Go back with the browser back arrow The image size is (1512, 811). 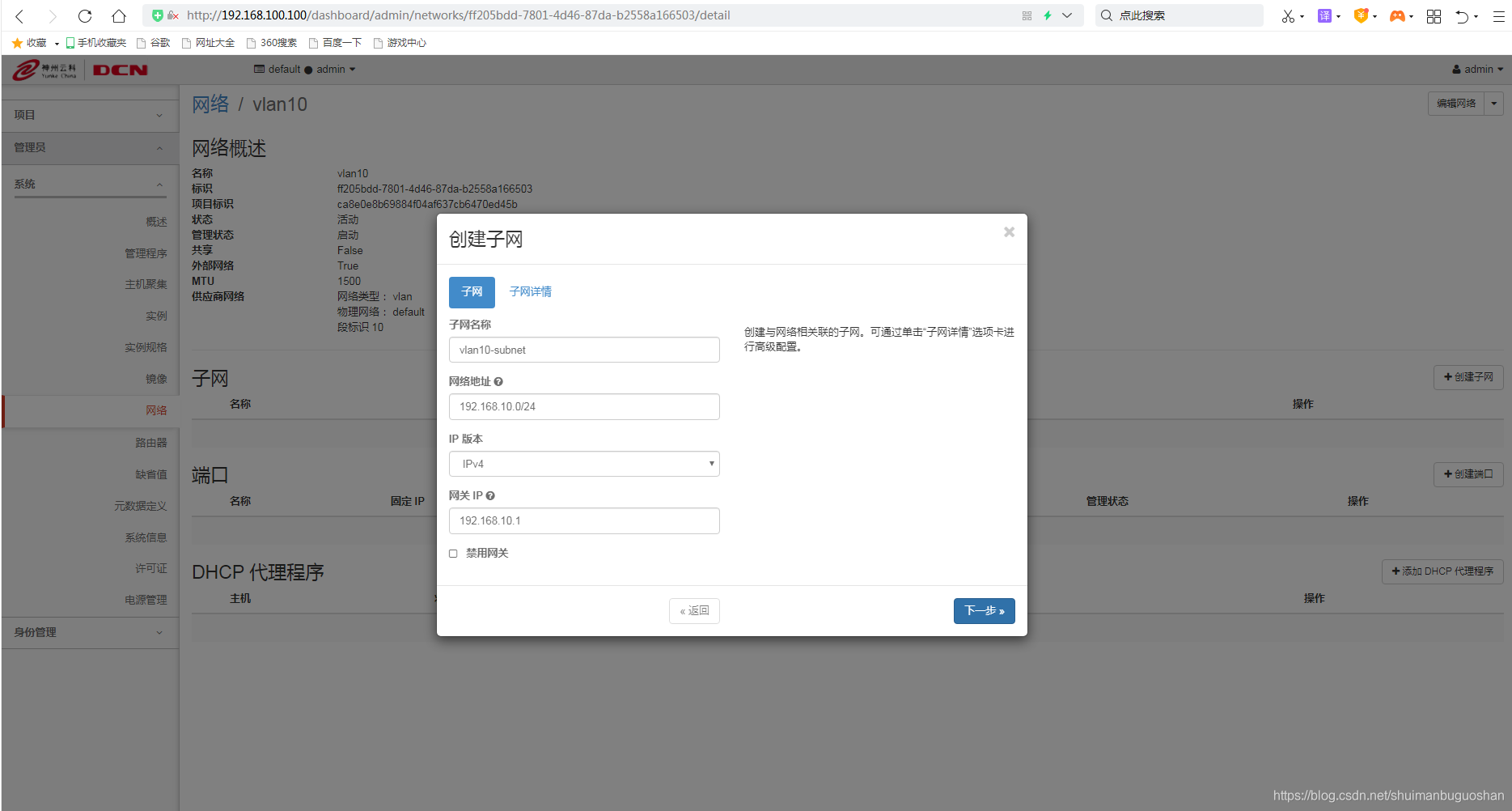click(19, 15)
